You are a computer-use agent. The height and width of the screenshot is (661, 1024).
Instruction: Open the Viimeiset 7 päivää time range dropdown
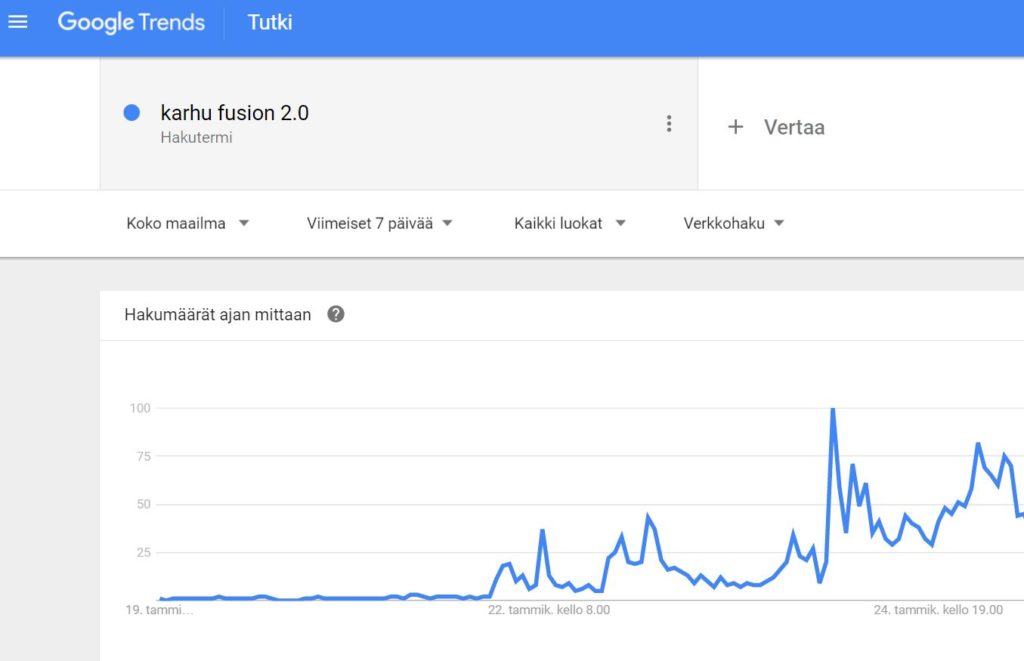click(x=379, y=223)
